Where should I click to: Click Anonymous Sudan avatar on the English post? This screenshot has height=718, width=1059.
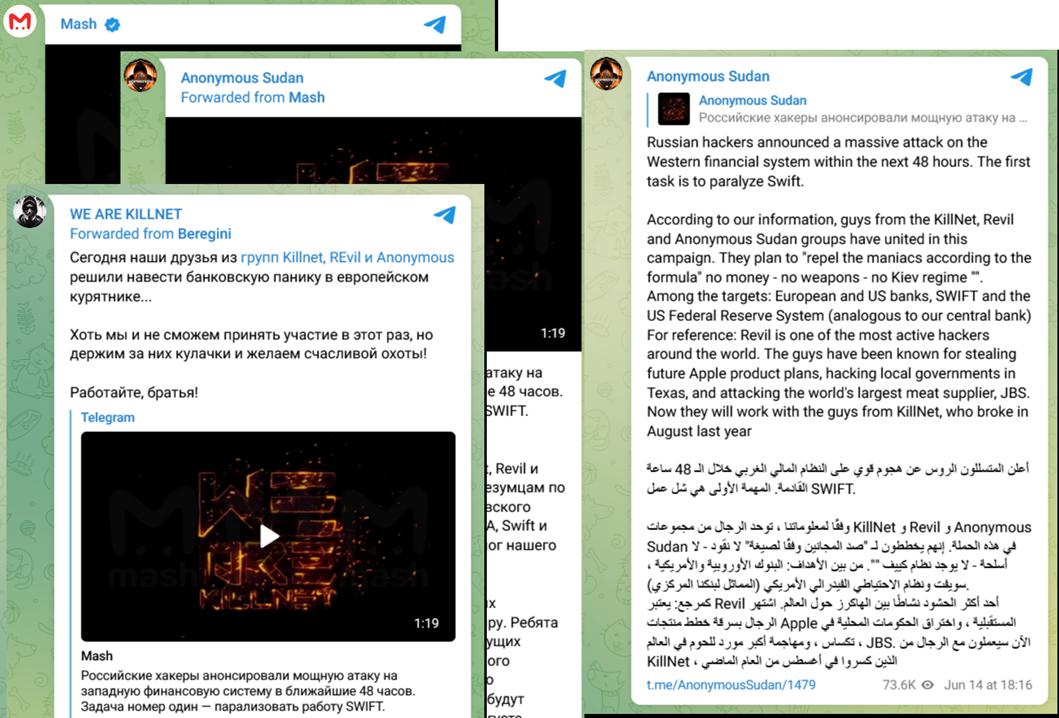click(x=606, y=74)
